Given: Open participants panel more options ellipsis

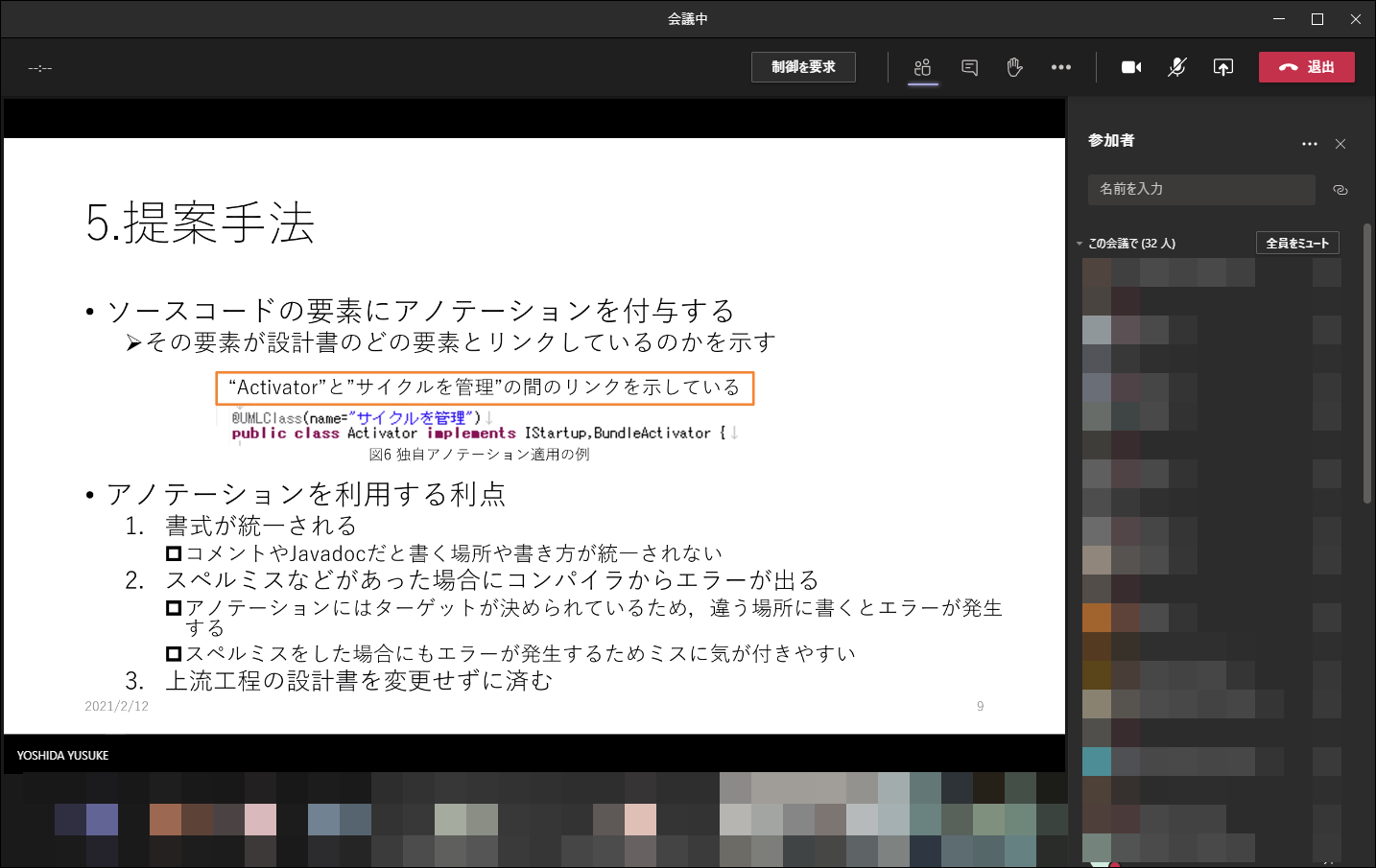Looking at the screenshot, I should pyautogui.click(x=1309, y=144).
